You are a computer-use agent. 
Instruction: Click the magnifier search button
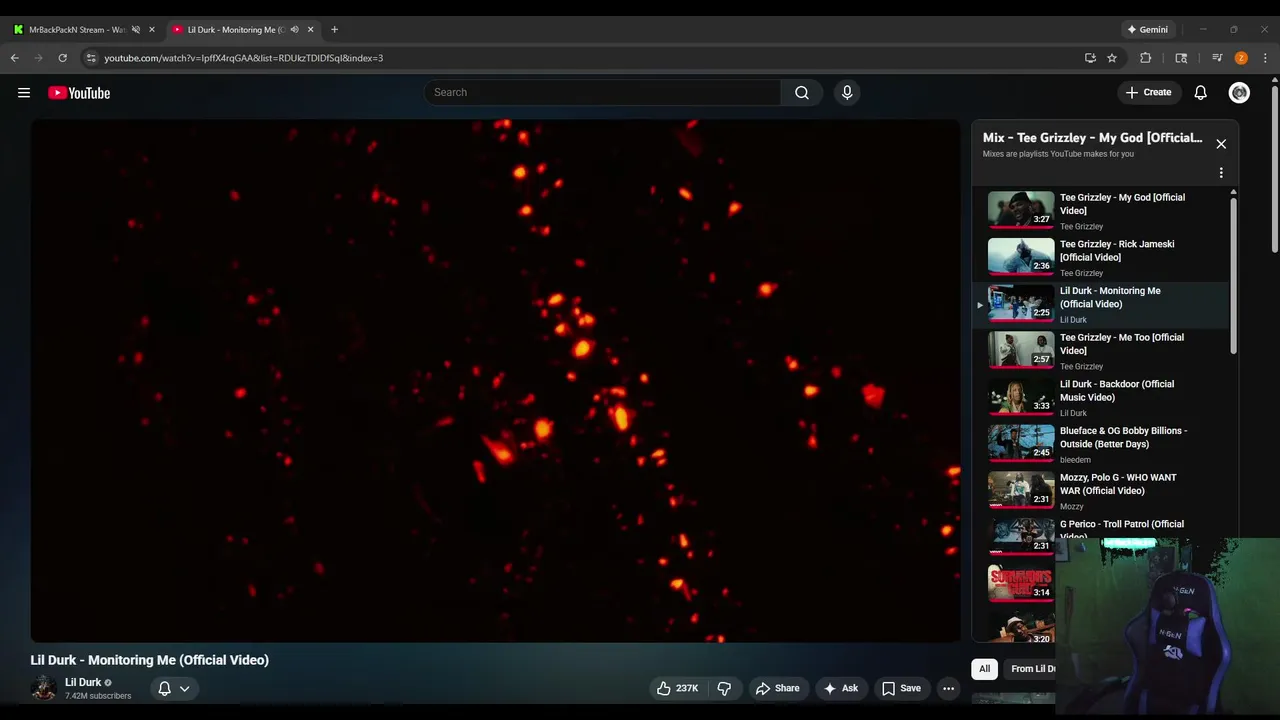pos(802,92)
